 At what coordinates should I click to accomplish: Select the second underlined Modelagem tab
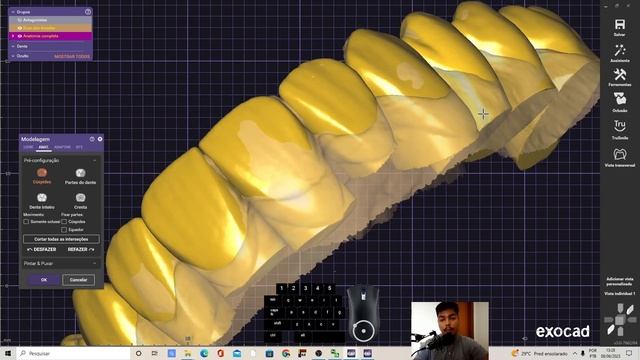(43, 147)
